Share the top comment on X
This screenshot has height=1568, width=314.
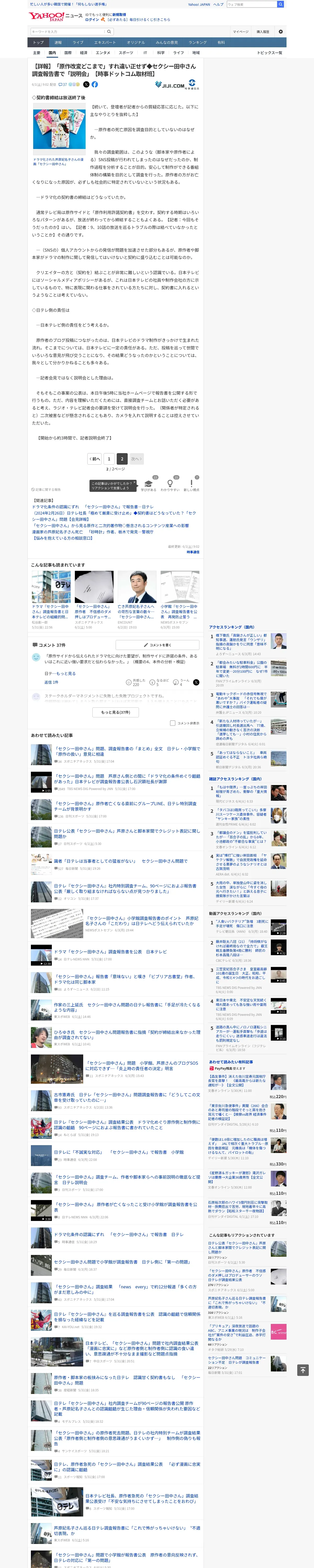[196, 682]
